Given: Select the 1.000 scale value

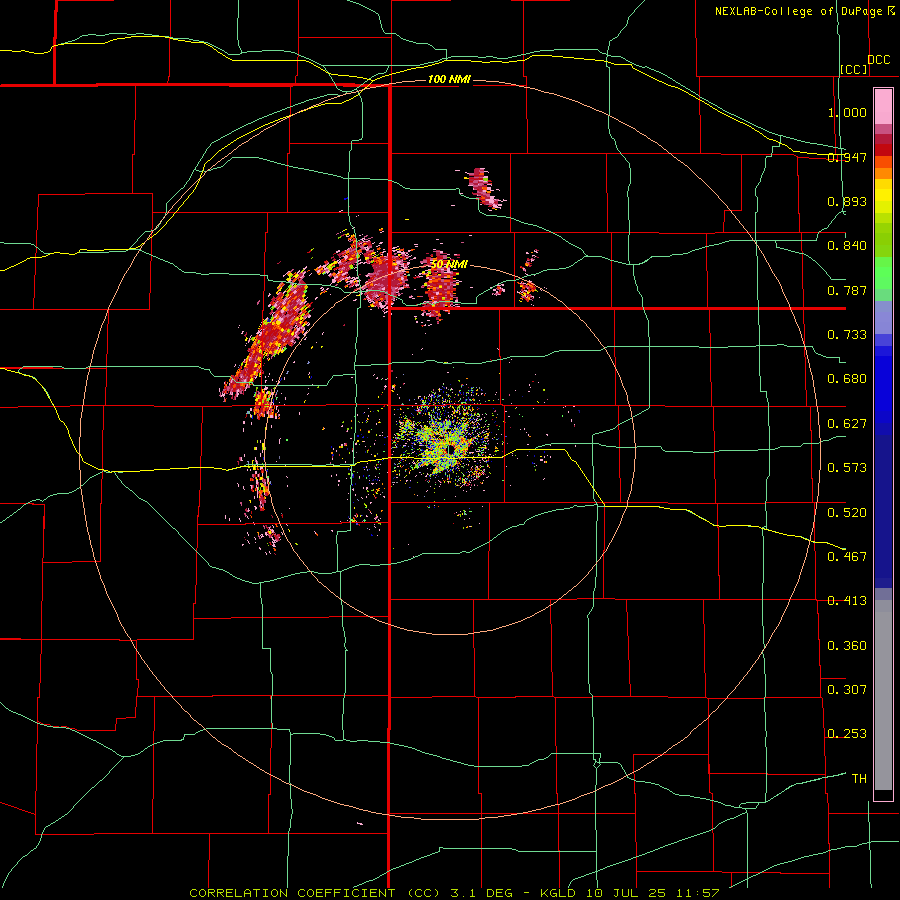Looking at the screenshot, I should point(847,112).
